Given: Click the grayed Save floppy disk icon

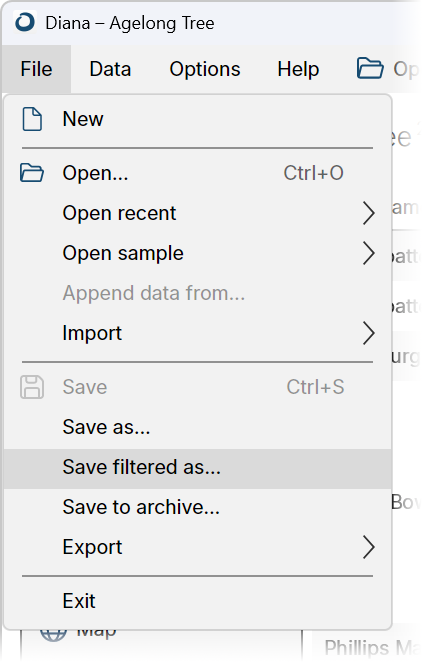Looking at the screenshot, I should (32, 387).
